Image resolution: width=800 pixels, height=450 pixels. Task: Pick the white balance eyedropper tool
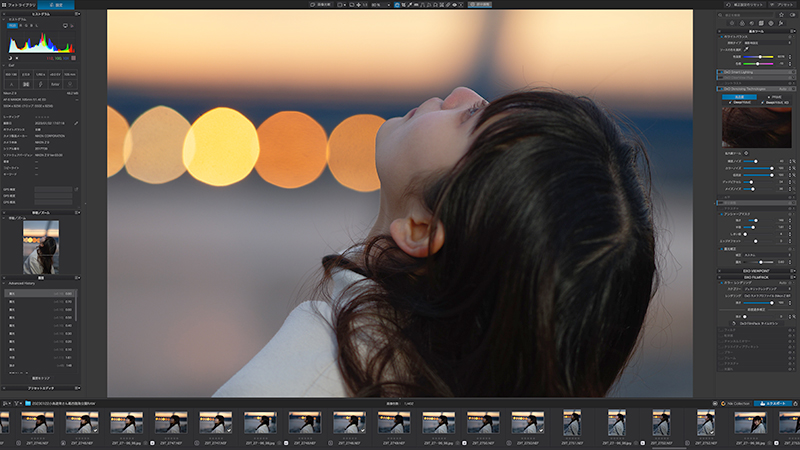pyautogui.click(x=746, y=49)
